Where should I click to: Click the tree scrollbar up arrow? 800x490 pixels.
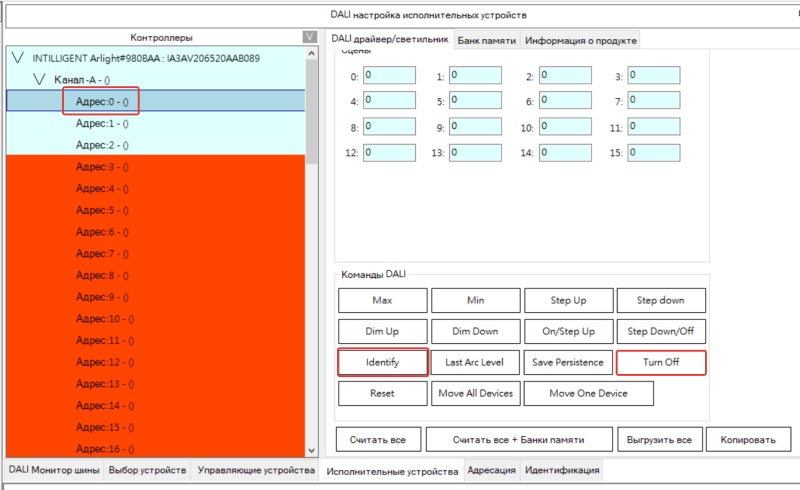(312, 53)
